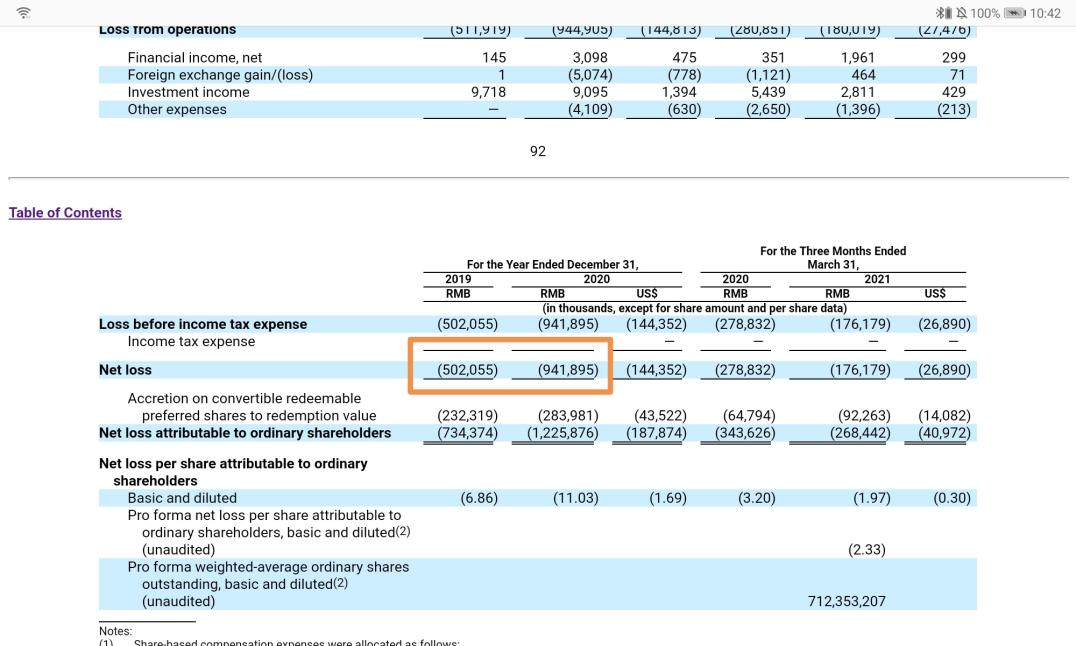This screenshot has width=1076, height=646.
Task: Click the Foreign exchange gain/(loss) label
Action: [x=220, y=75]
